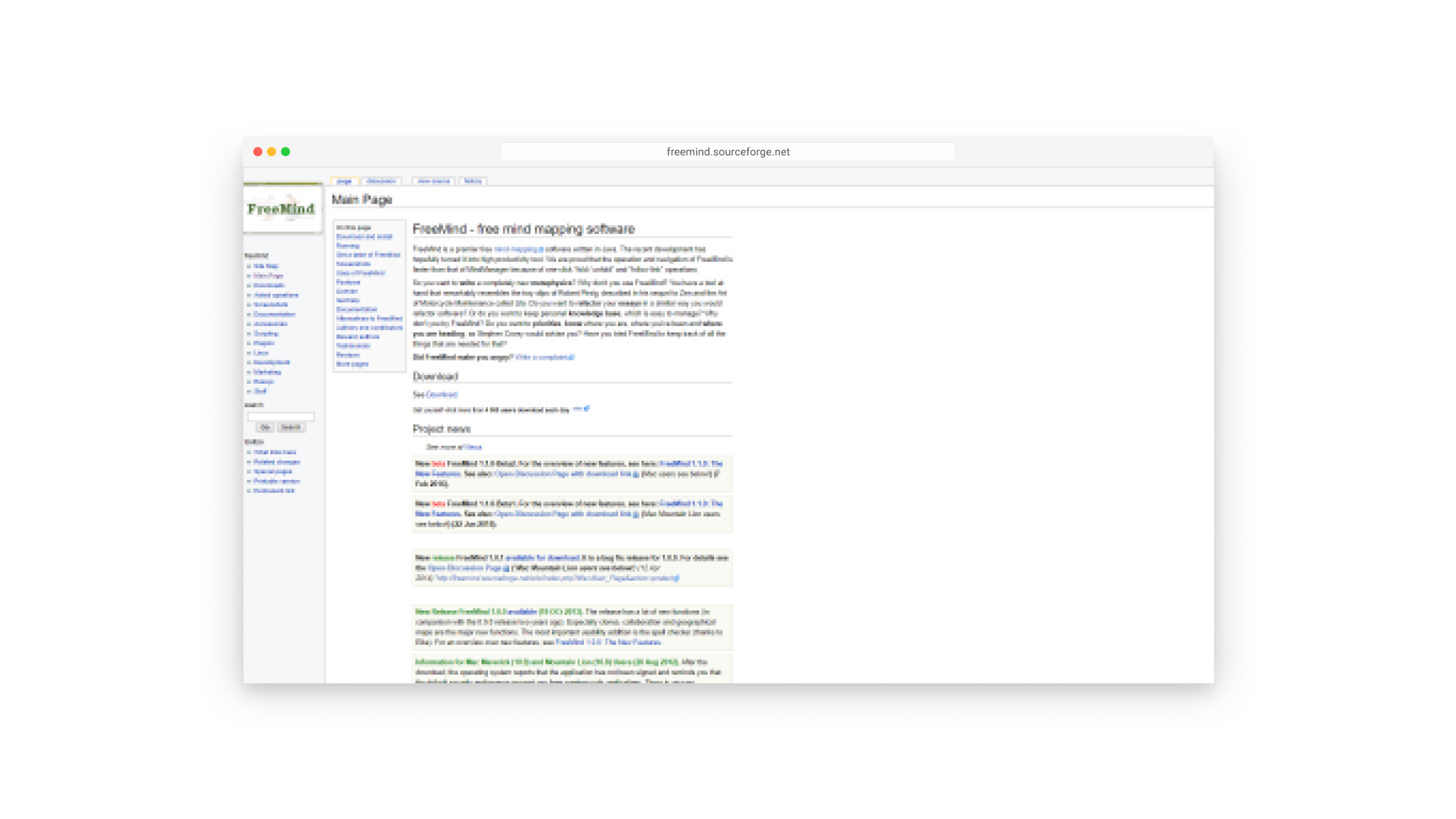Click the Search button beside Go

(x=291, y=427)
